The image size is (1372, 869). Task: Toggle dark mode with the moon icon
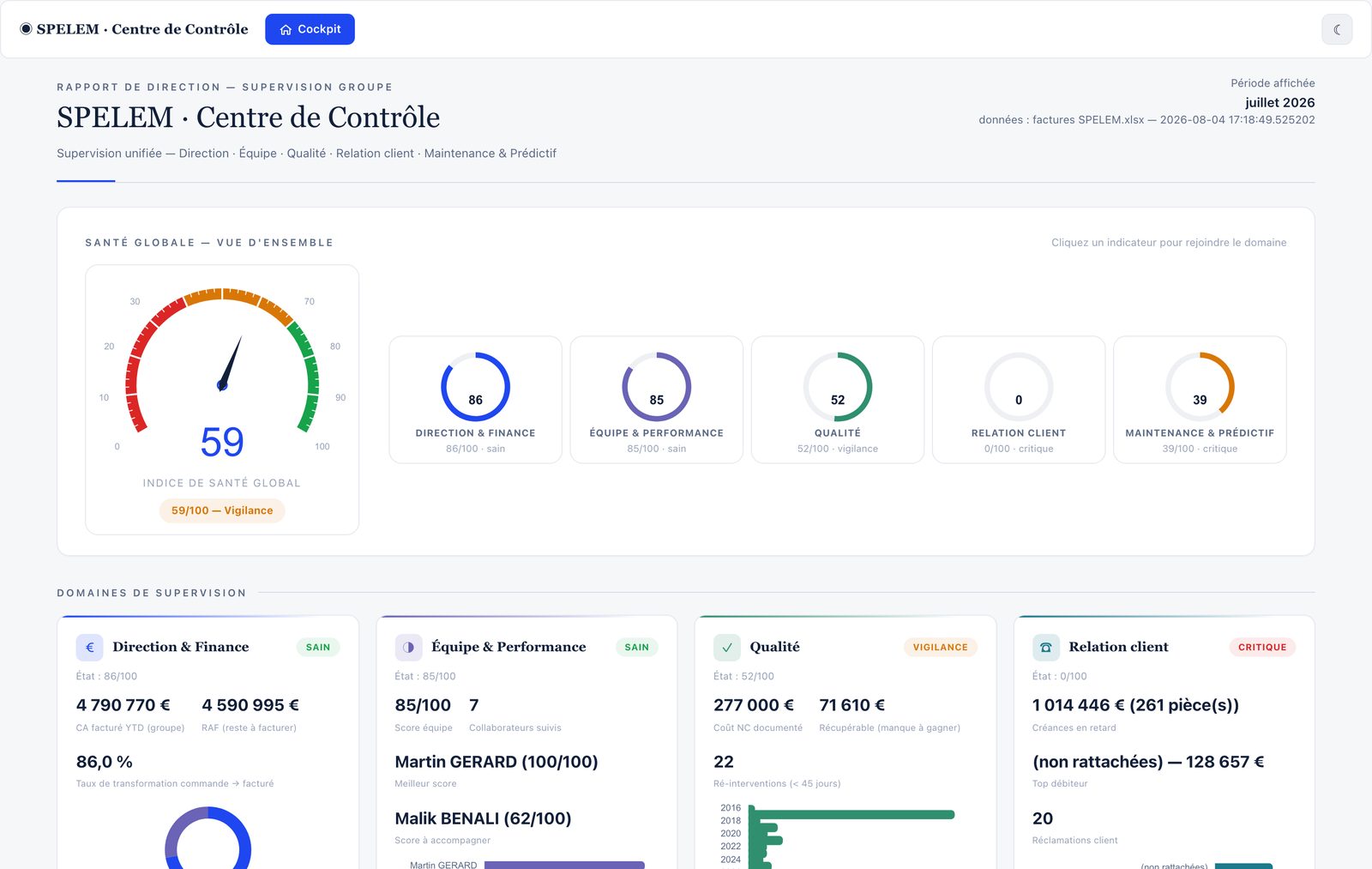[1337, 29]
